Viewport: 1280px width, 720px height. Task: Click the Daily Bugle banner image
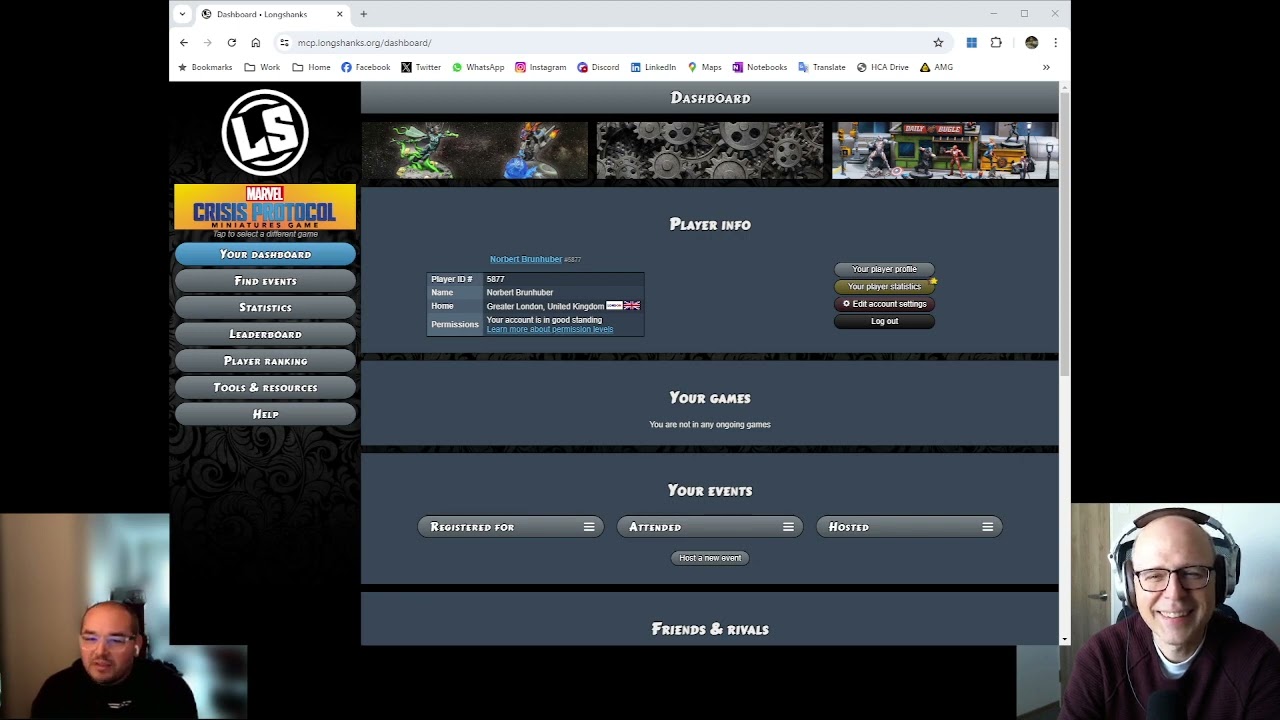(x=945, y=151)
